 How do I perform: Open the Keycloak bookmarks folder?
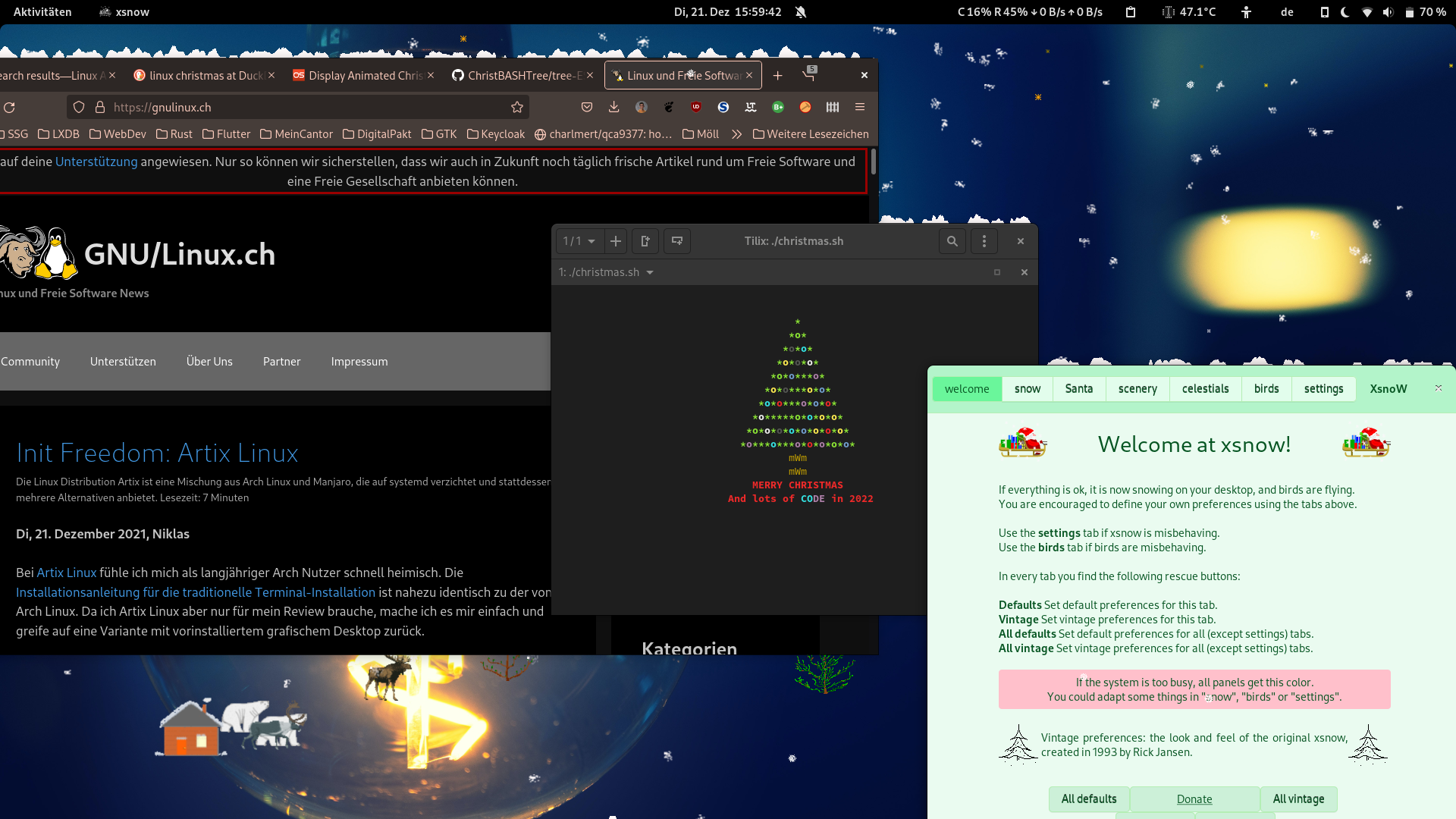[x=496, y=134]
